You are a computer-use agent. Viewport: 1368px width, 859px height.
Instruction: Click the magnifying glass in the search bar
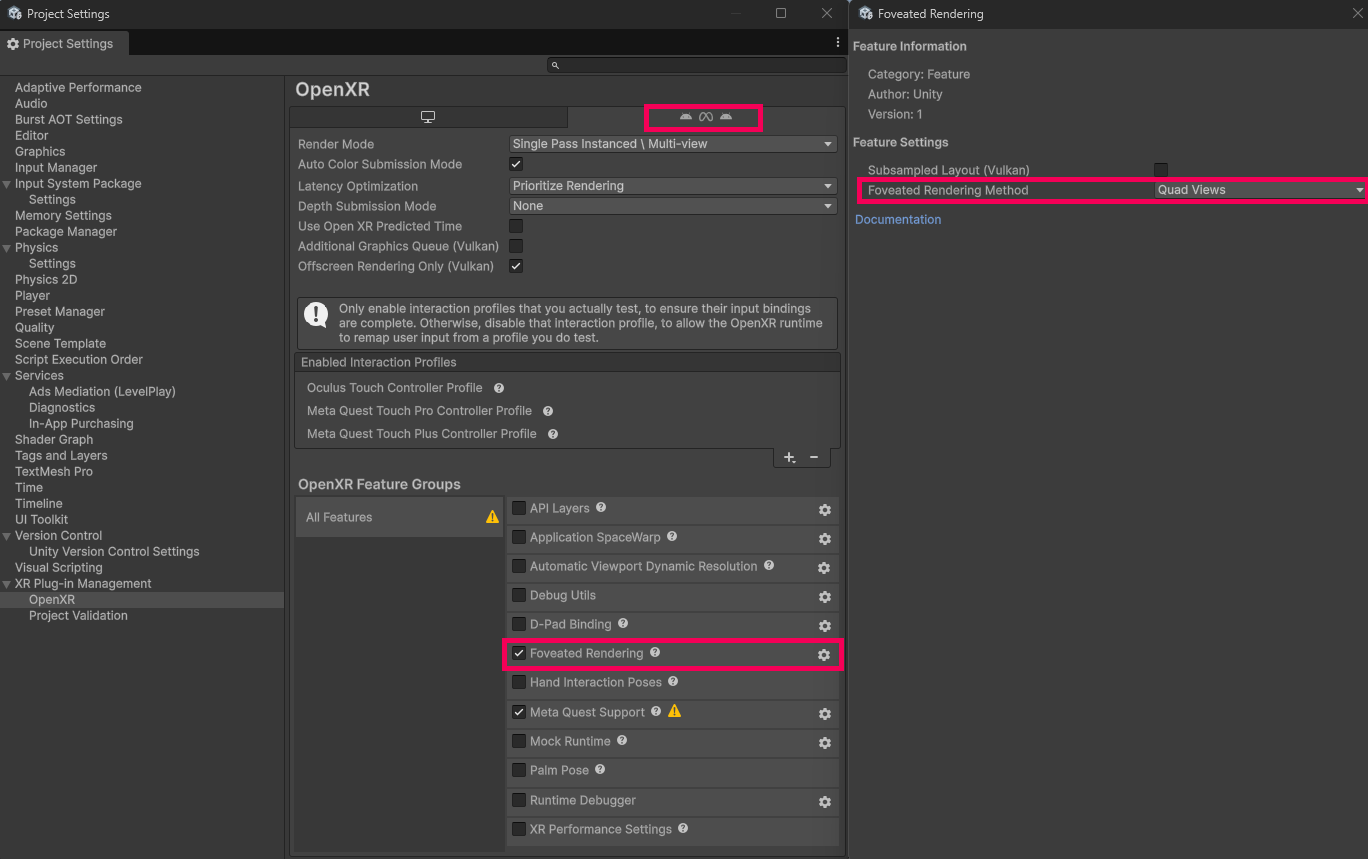pyautogui.click(x=555, y=64)
